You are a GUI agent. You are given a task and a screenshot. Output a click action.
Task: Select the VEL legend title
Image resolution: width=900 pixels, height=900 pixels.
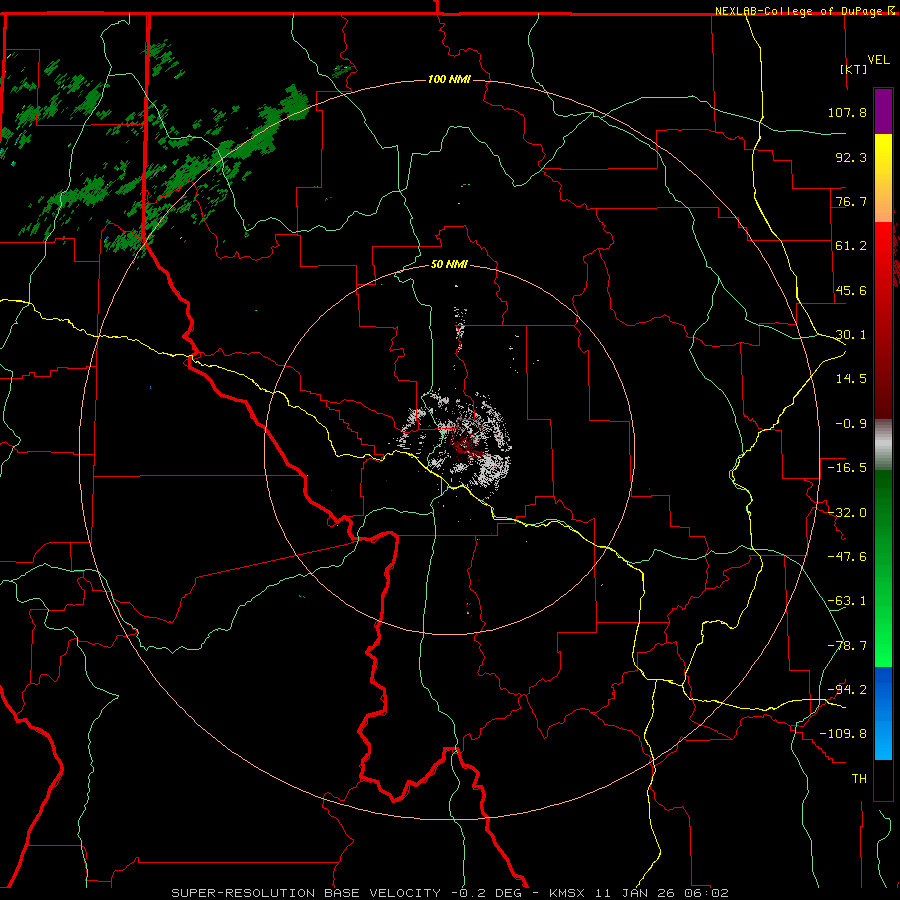[x=878, y=60]
